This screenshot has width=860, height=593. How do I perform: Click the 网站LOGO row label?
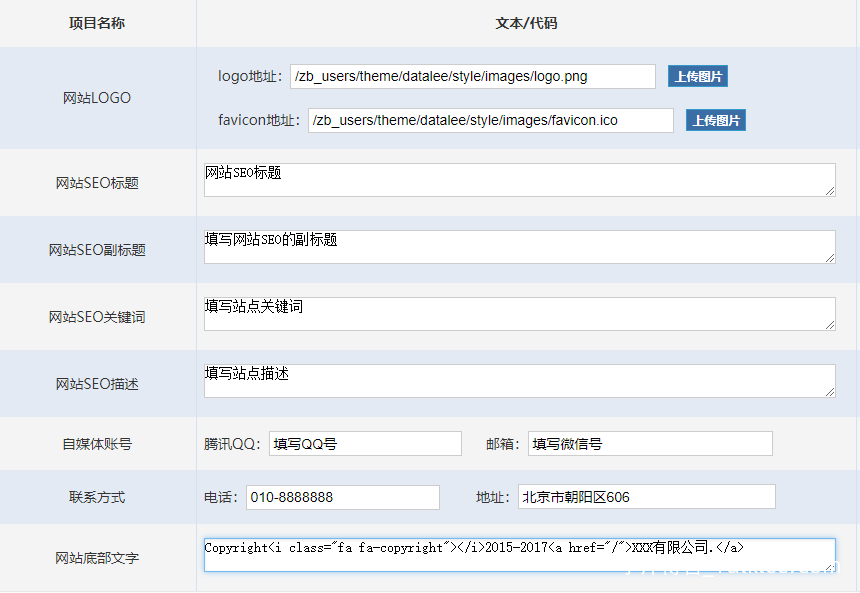click(97, 98)
